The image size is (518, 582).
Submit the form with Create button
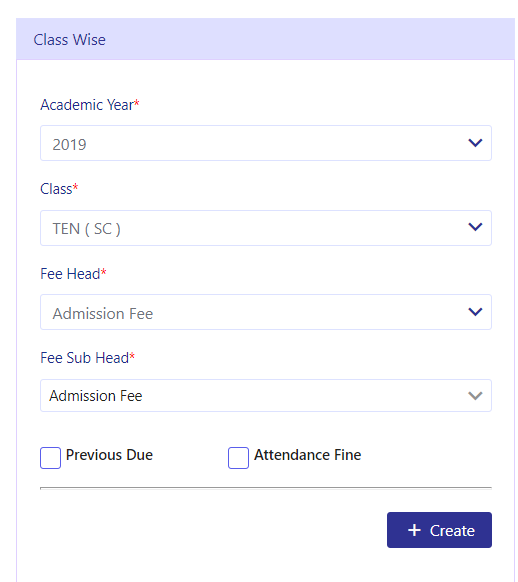(439, 530)
